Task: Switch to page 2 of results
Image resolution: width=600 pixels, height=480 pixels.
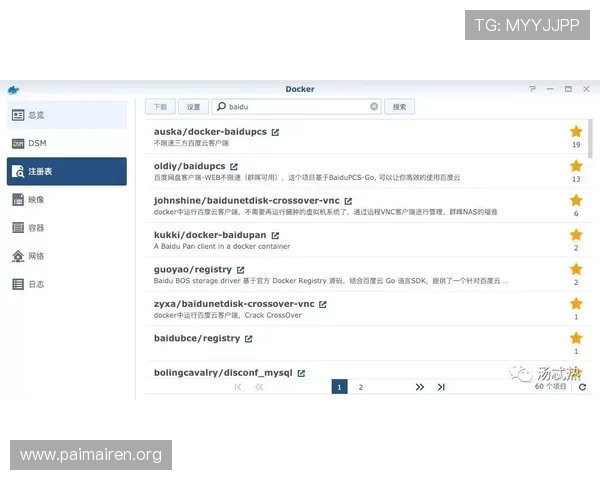Action: (x=360, y=387)
